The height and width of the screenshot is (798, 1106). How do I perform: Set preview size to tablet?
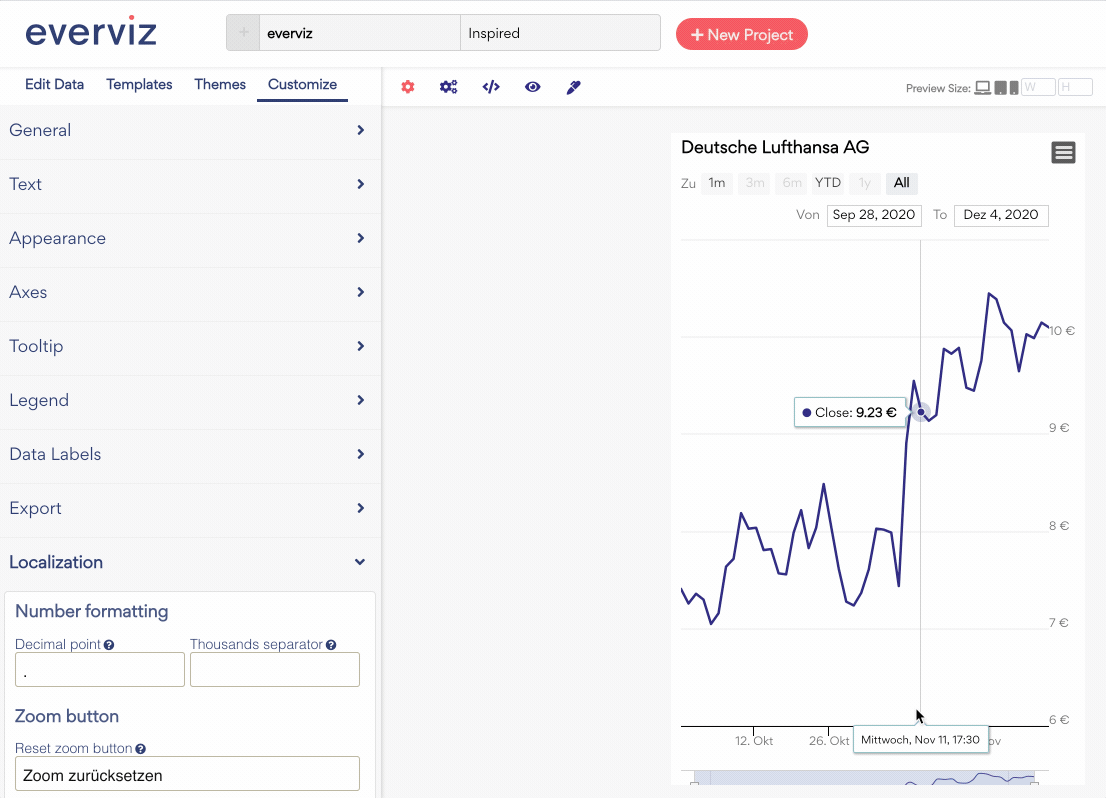1000,88
